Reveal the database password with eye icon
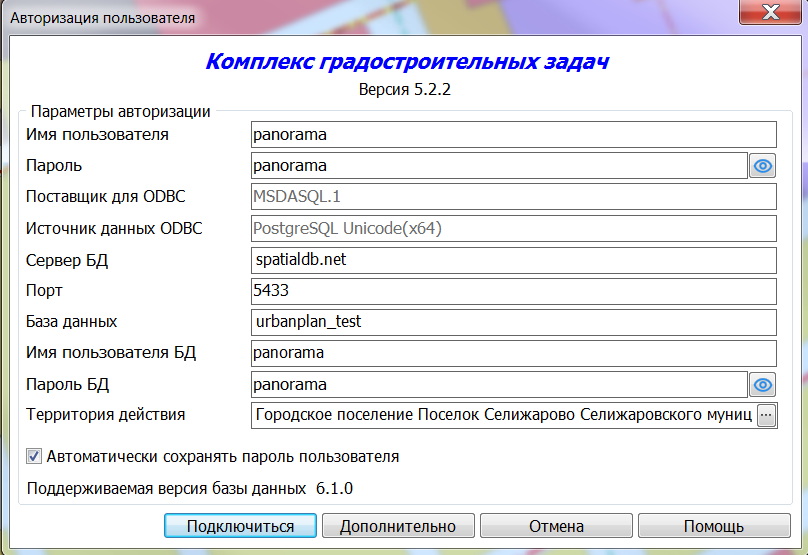The height and width of the screenshot is (555, 808). (x=763, y=385)
